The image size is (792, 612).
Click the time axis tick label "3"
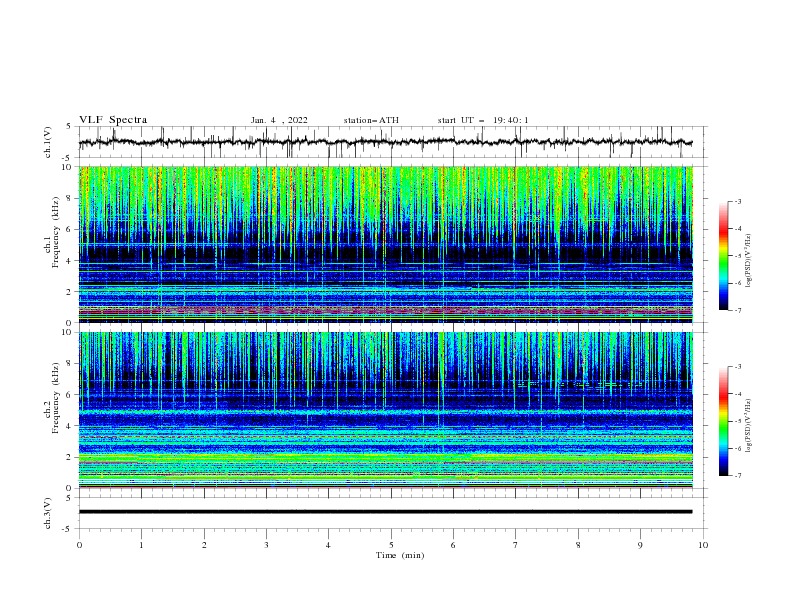(x=266, y=545)
